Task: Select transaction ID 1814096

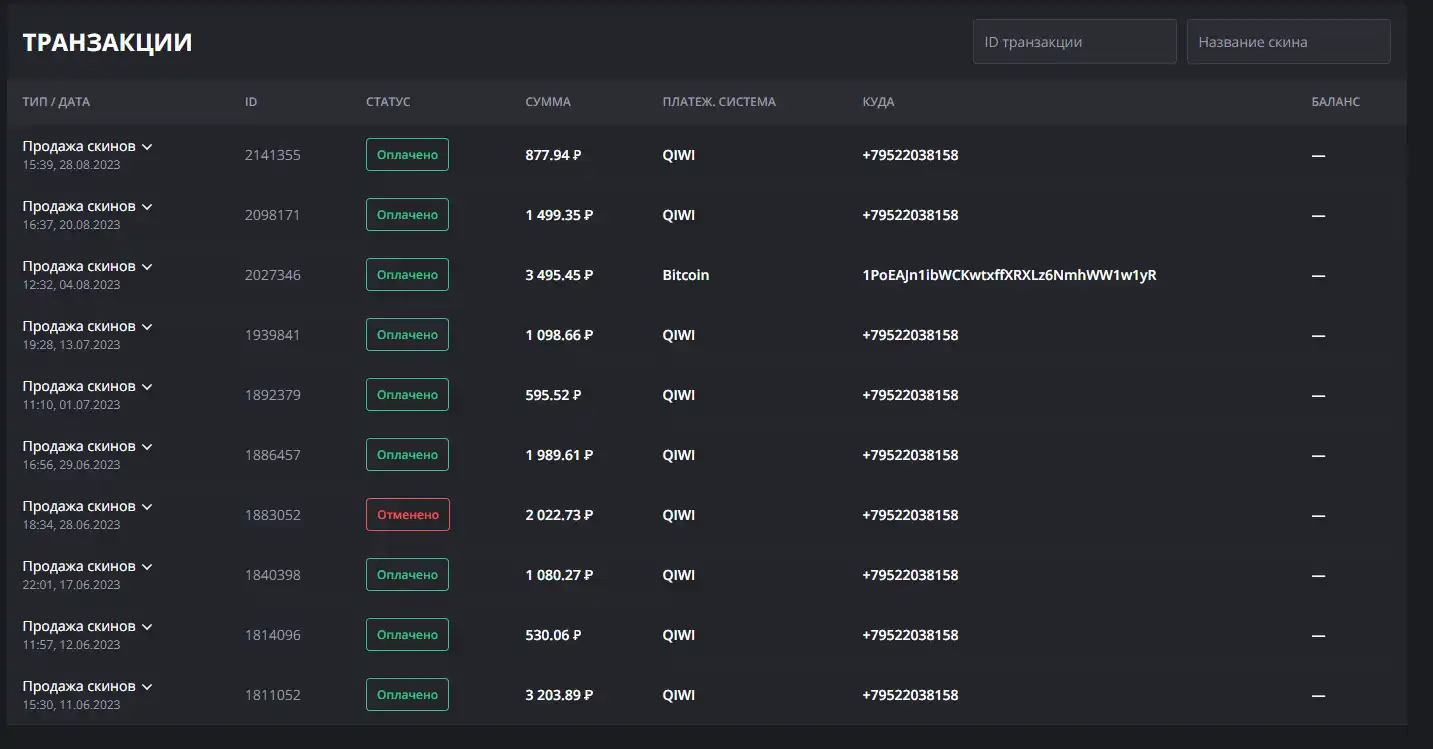Action: point(272,635)
